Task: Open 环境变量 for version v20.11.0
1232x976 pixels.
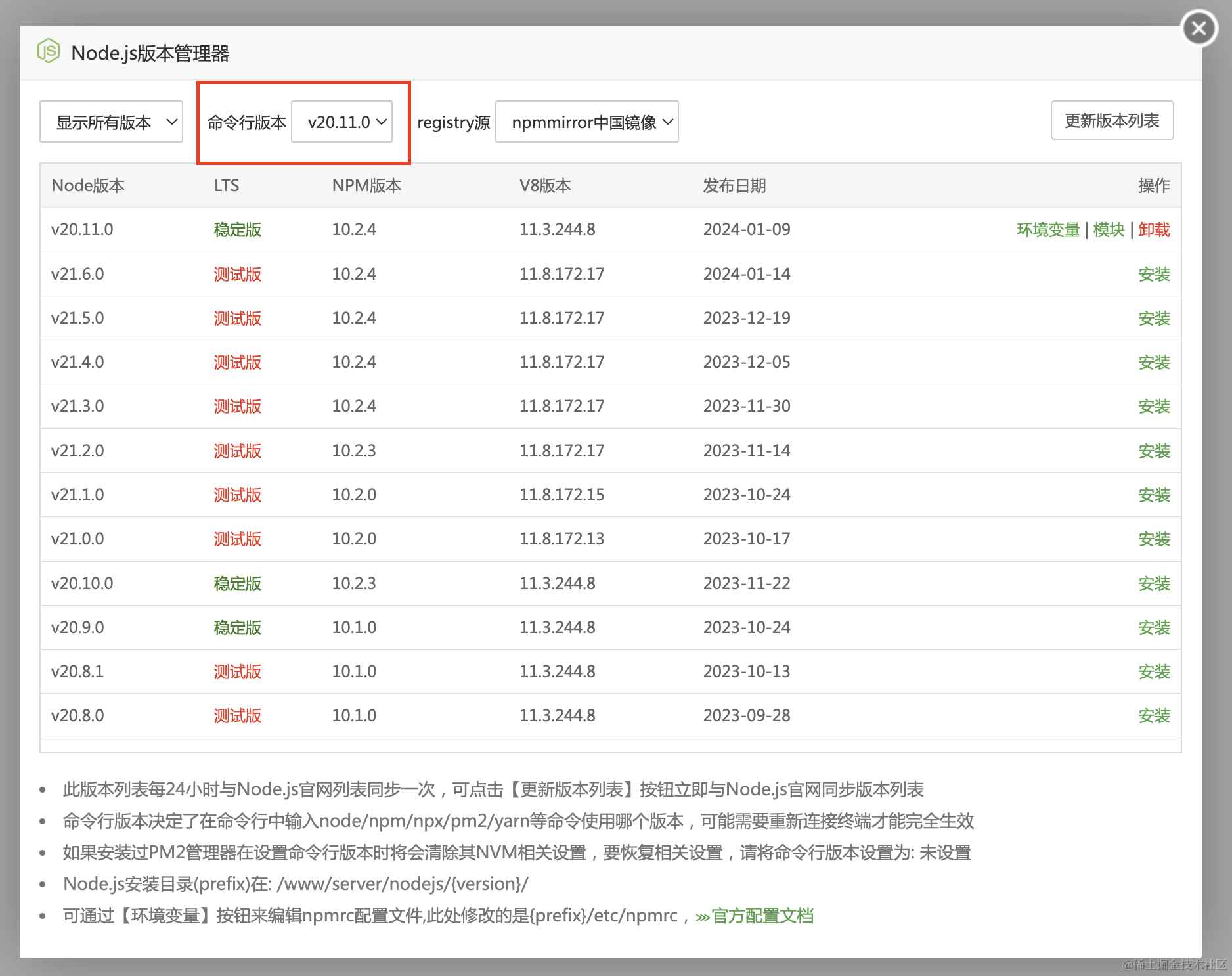Action: (1047, 230)
